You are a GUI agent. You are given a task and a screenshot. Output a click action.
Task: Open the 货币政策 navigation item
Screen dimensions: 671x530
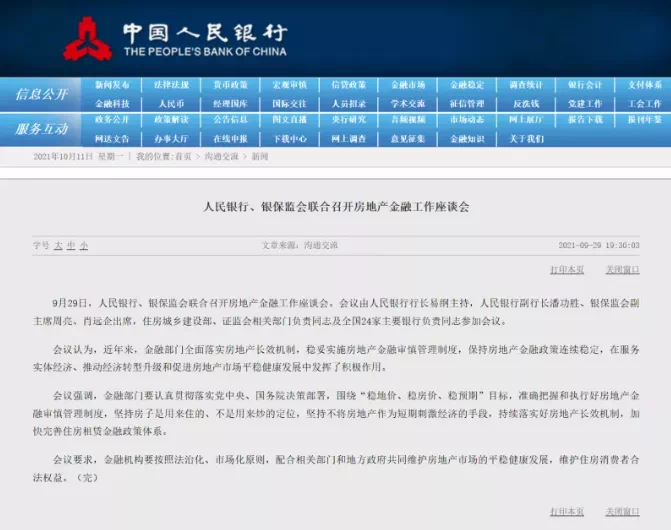point(231,85)
